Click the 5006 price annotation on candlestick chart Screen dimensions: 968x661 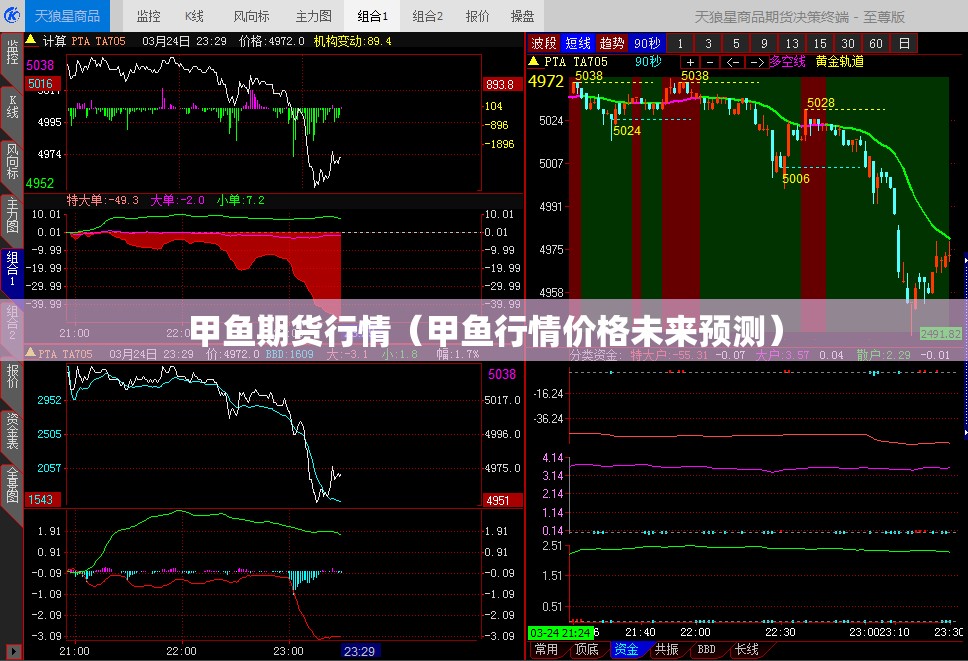[796, 178]
